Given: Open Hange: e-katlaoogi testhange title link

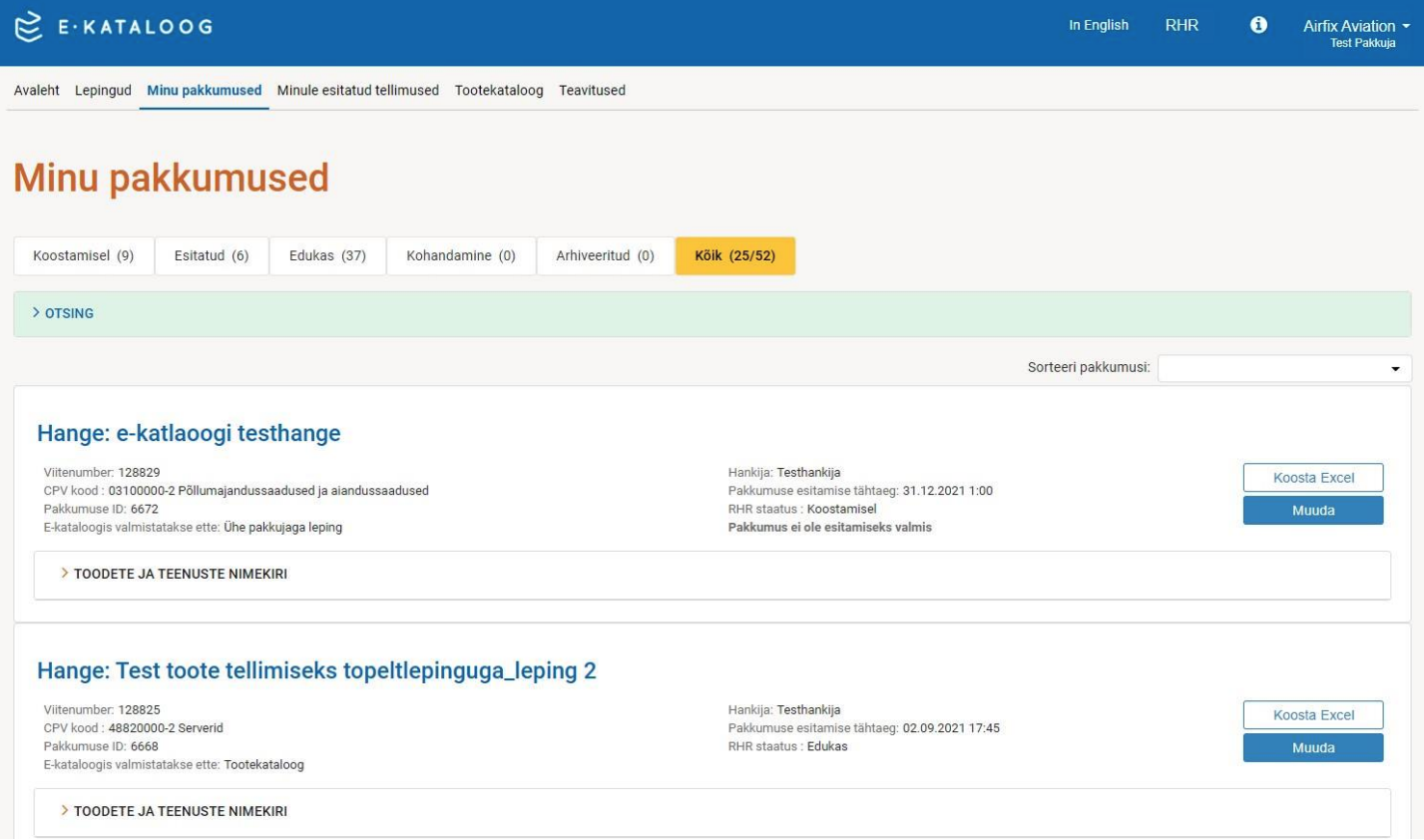Looking at the screenshot, I should [x=189, y=433].
